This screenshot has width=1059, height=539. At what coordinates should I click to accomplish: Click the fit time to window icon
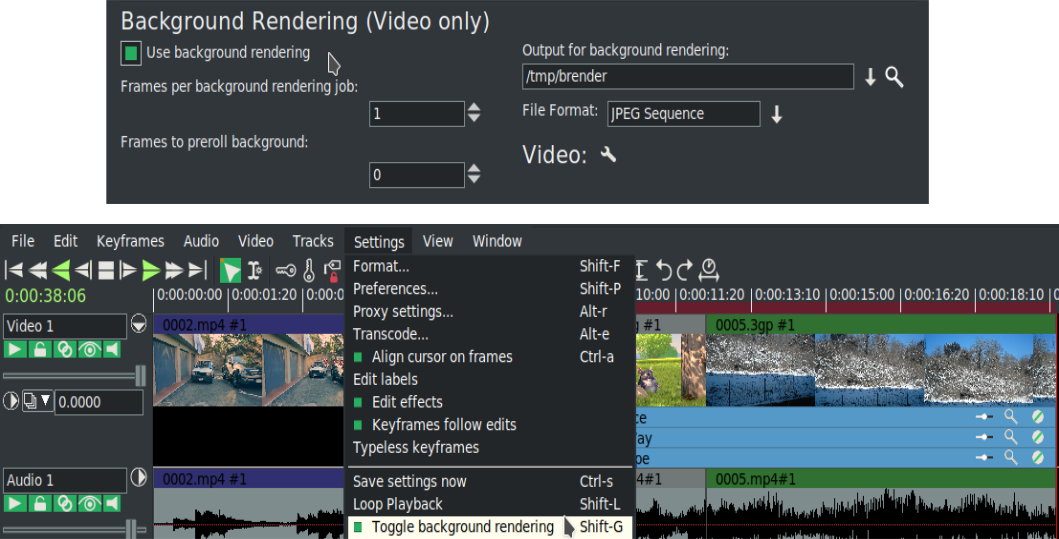(x=709, y=270)
